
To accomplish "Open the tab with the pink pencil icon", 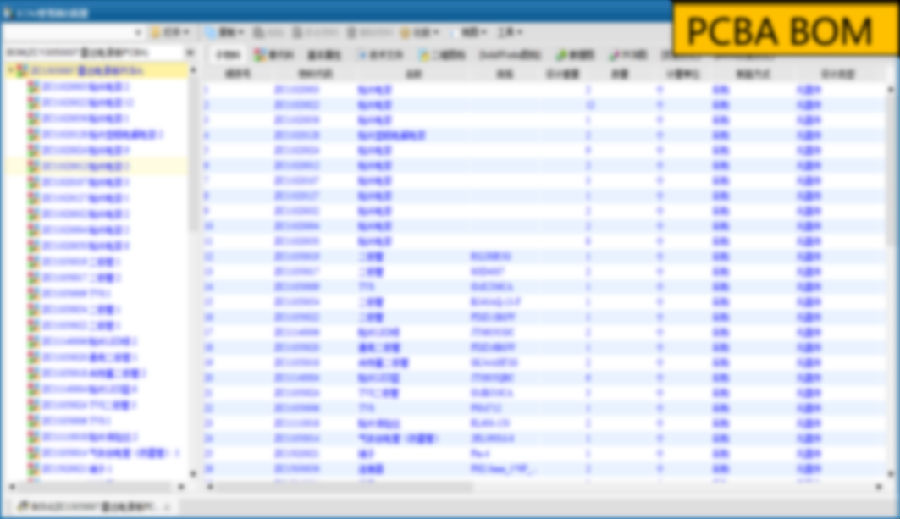I will 629,55.
